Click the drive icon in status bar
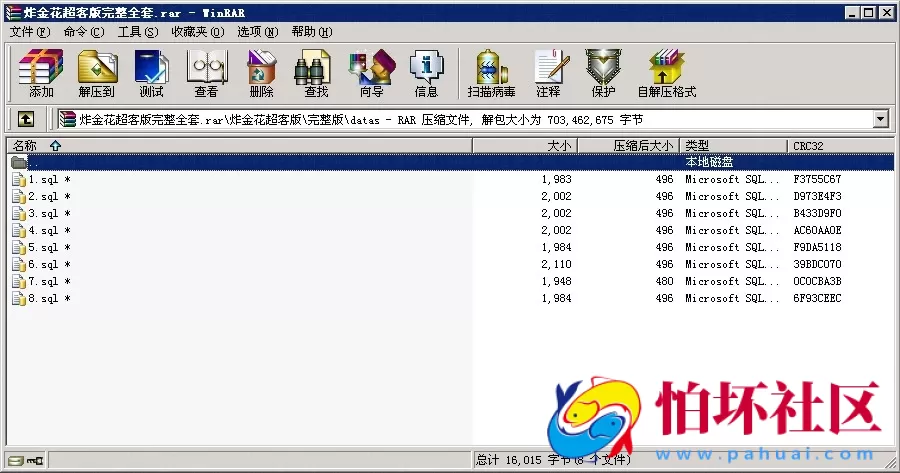The width and height of the screenshot is (900, 473). point(15,460)
